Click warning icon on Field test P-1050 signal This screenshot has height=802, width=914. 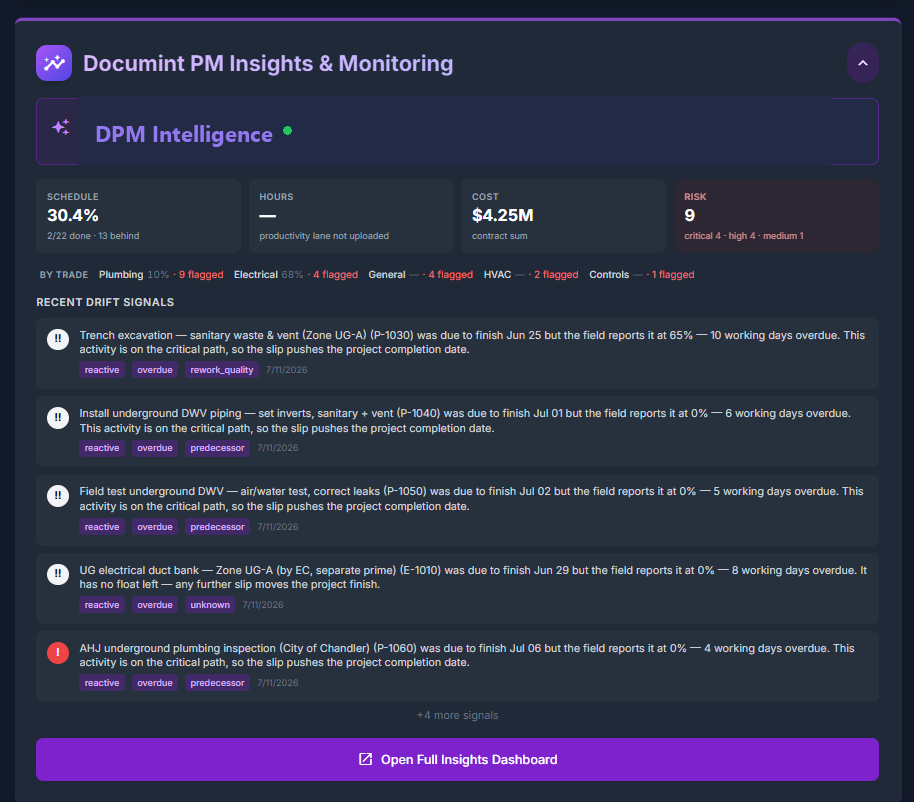pos(58,496)
